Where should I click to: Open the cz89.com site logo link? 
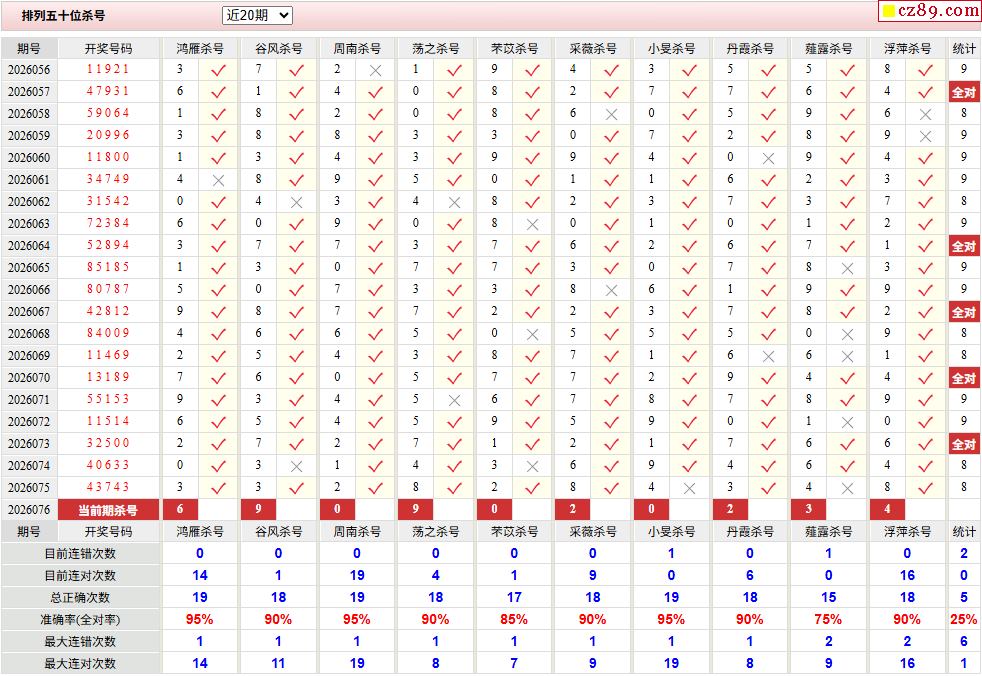pos(930,10)
